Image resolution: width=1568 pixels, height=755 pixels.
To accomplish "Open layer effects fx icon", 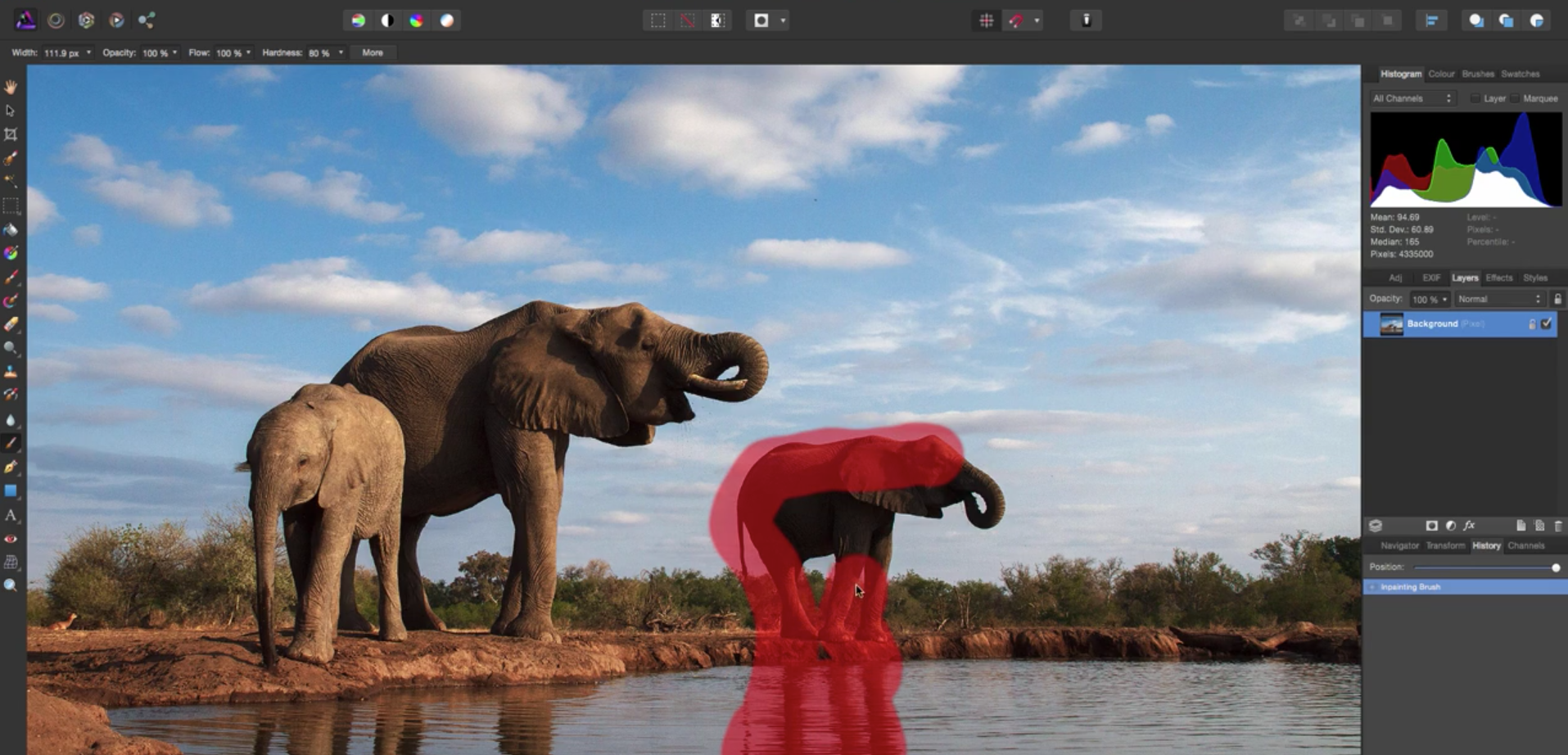I will pyautogui.click(x=1469, y=526).
